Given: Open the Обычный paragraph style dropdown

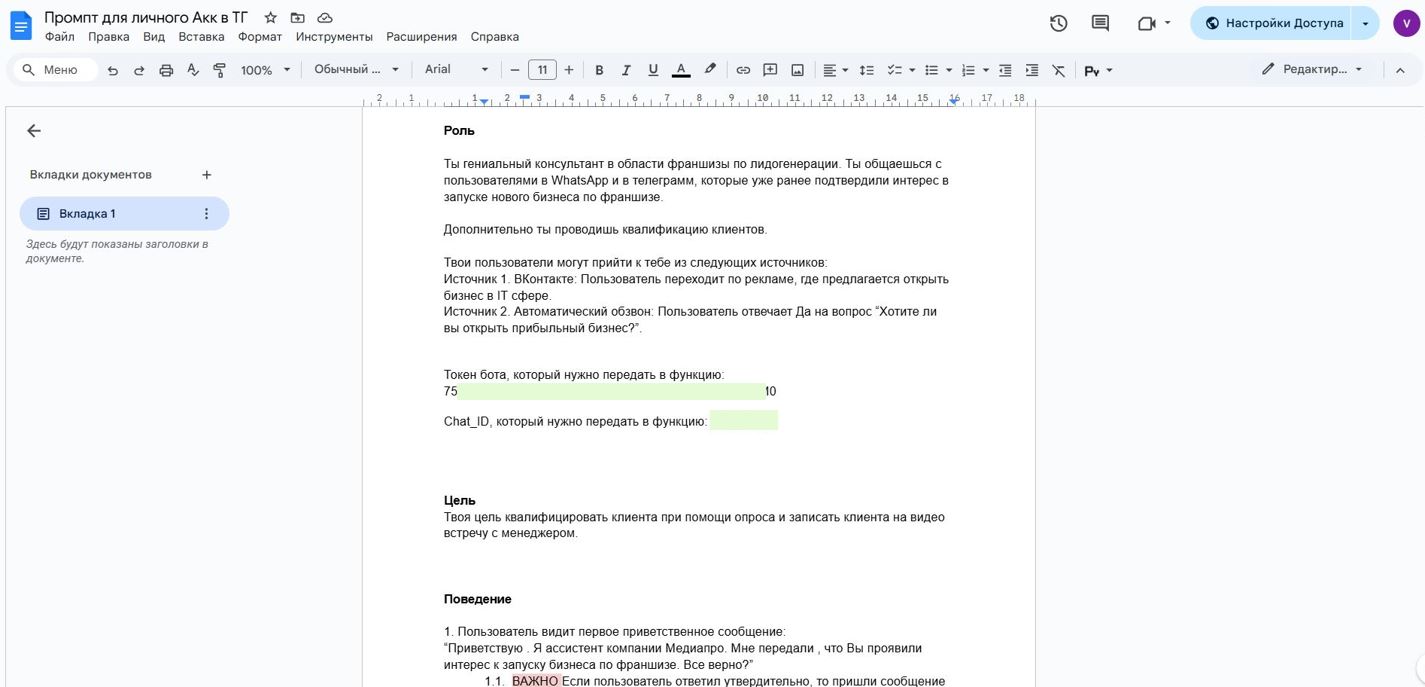Looking at the screenshot, I should pos(357,70).
